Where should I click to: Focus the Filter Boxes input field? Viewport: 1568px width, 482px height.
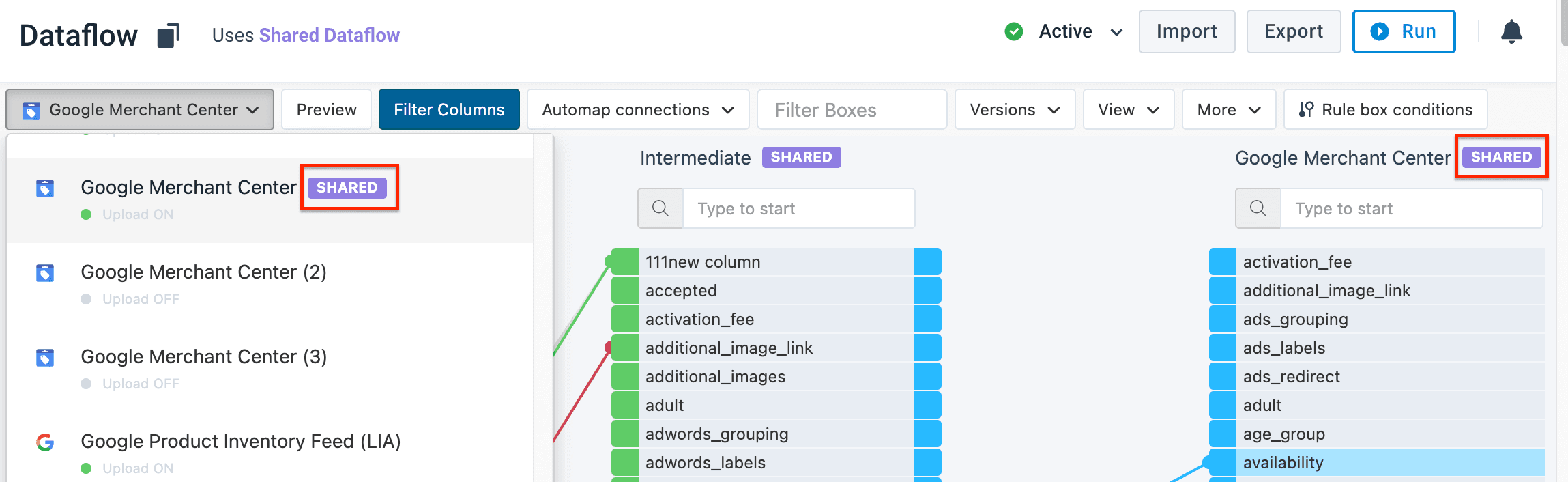(852, 110)
